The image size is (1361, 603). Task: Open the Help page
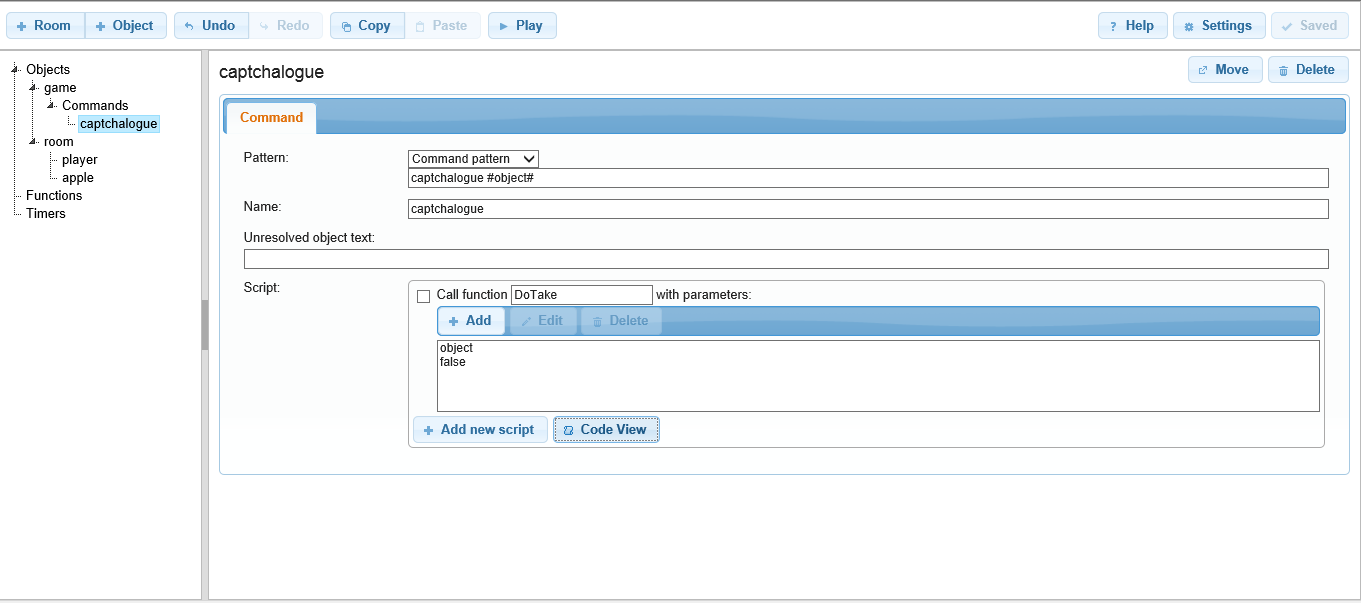pos(1132,26)
